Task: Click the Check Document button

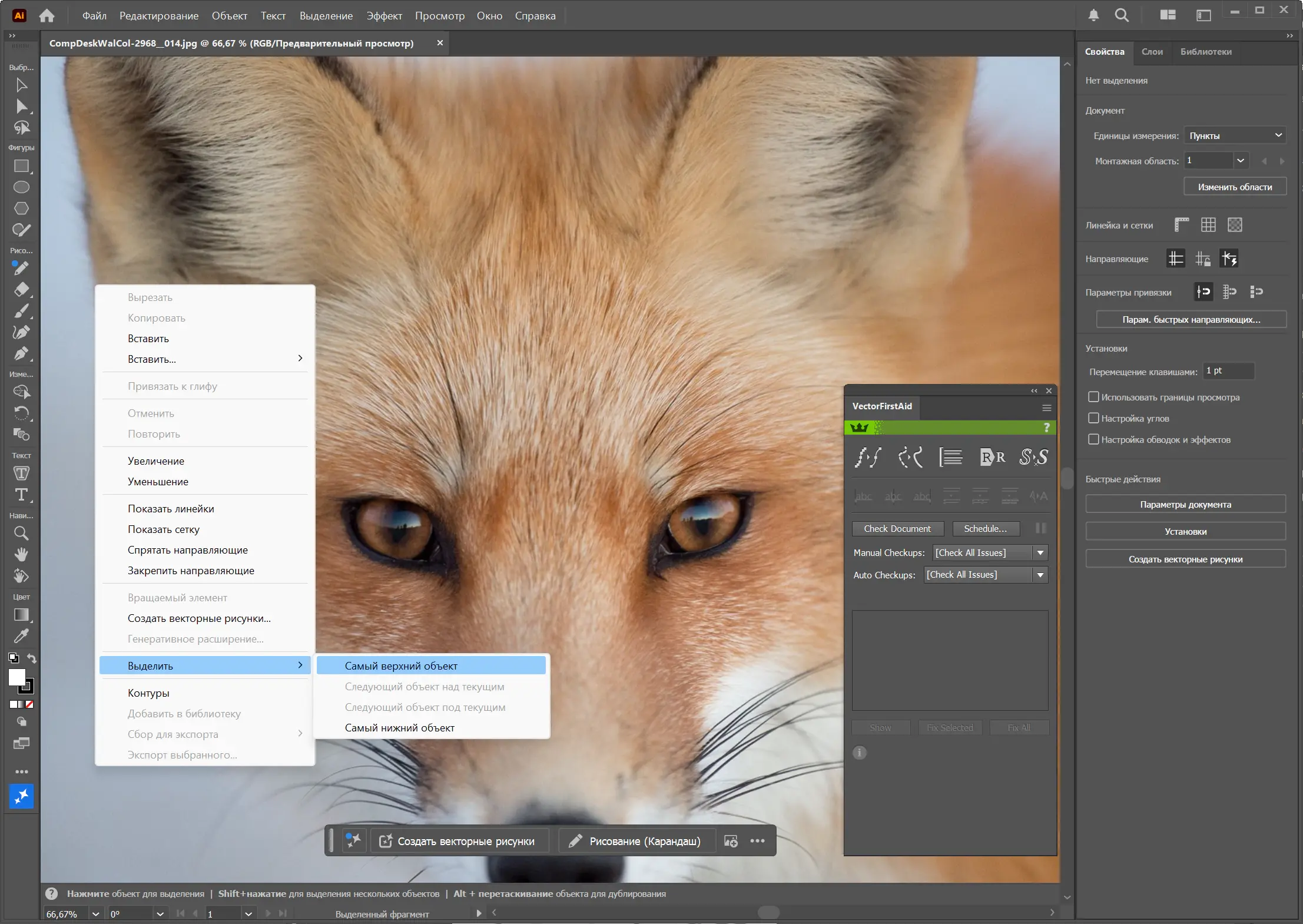Action: 897,529
